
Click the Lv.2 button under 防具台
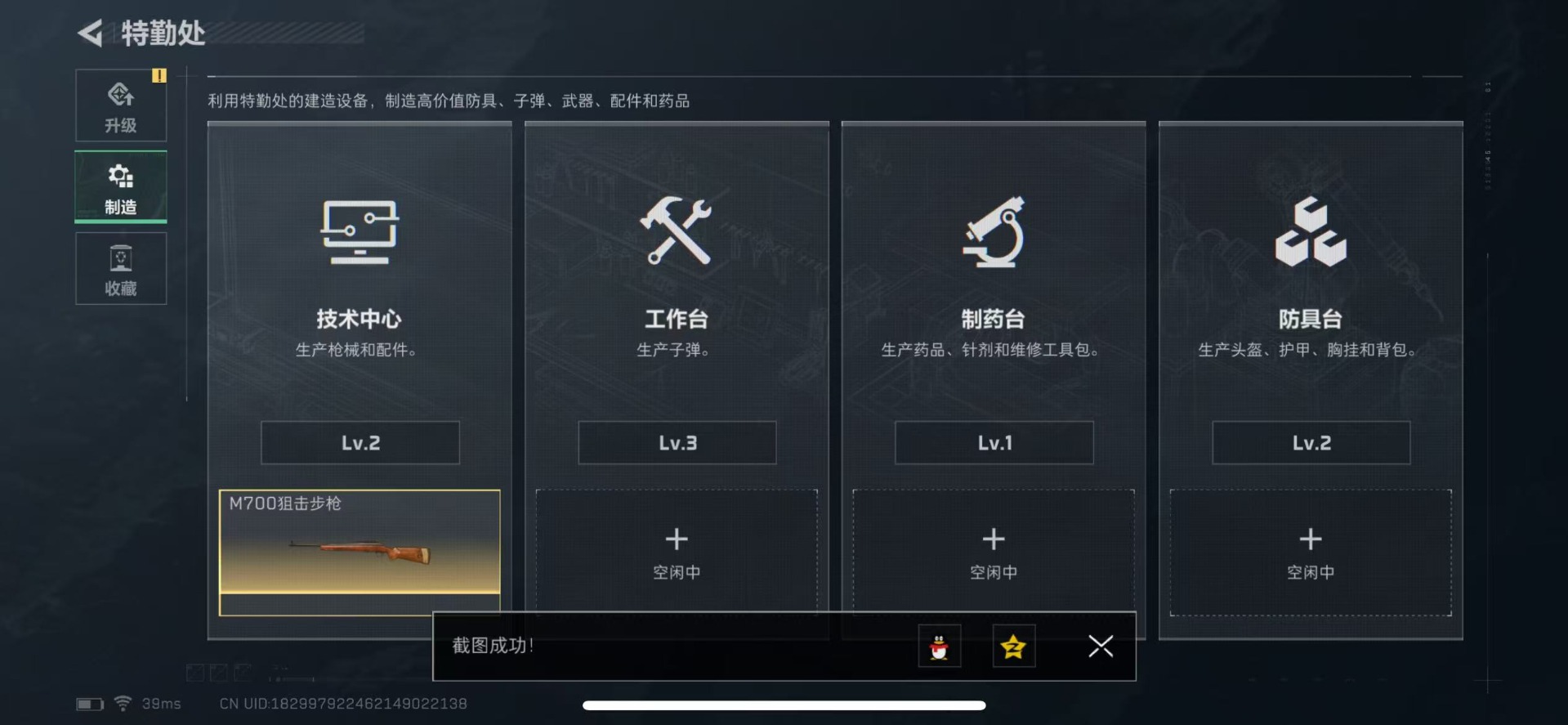click(1311, 443)
